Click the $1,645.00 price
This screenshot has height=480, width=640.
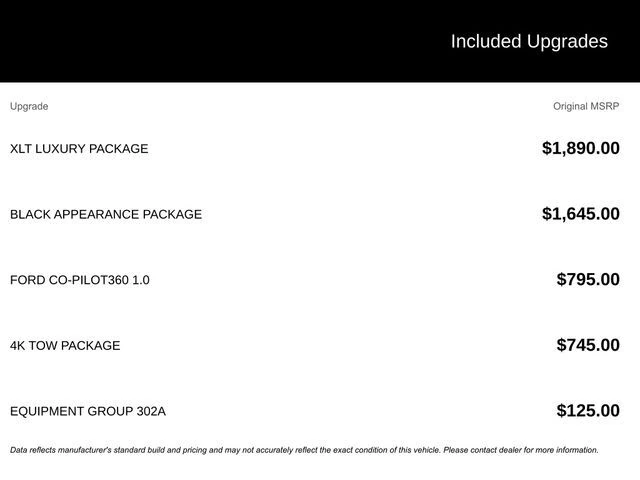coord(580,214)
